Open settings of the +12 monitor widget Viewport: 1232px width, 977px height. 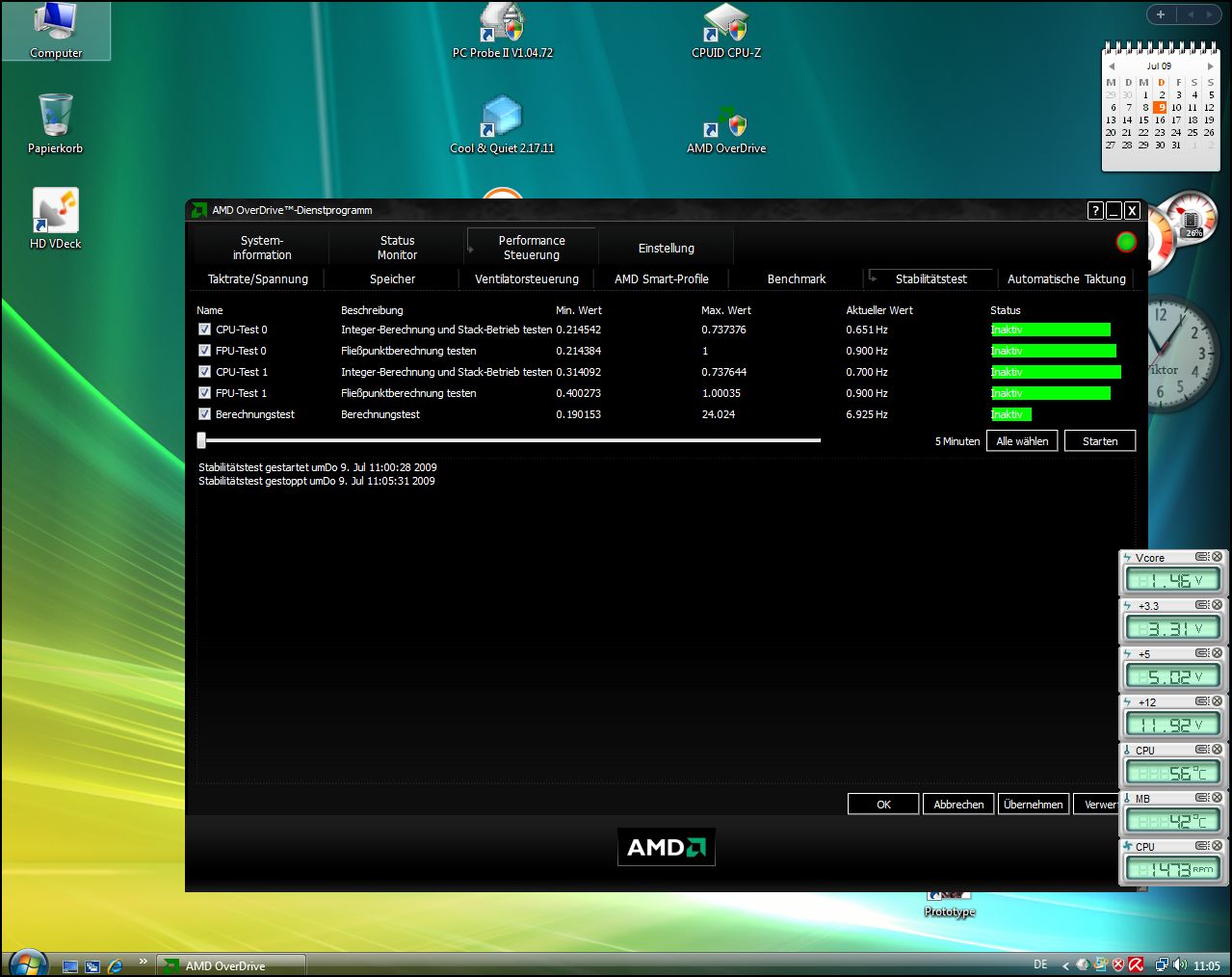(1202, 701)
